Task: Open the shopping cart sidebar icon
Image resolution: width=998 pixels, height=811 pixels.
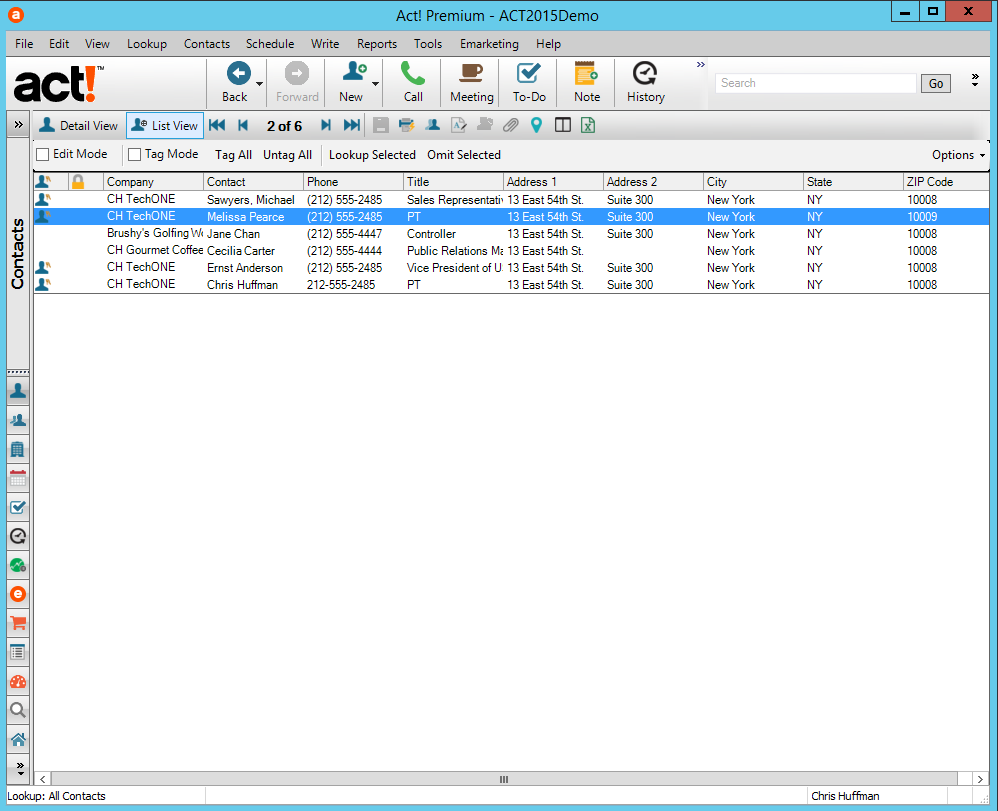Action: pyautogui.click(x=18, y=623)
